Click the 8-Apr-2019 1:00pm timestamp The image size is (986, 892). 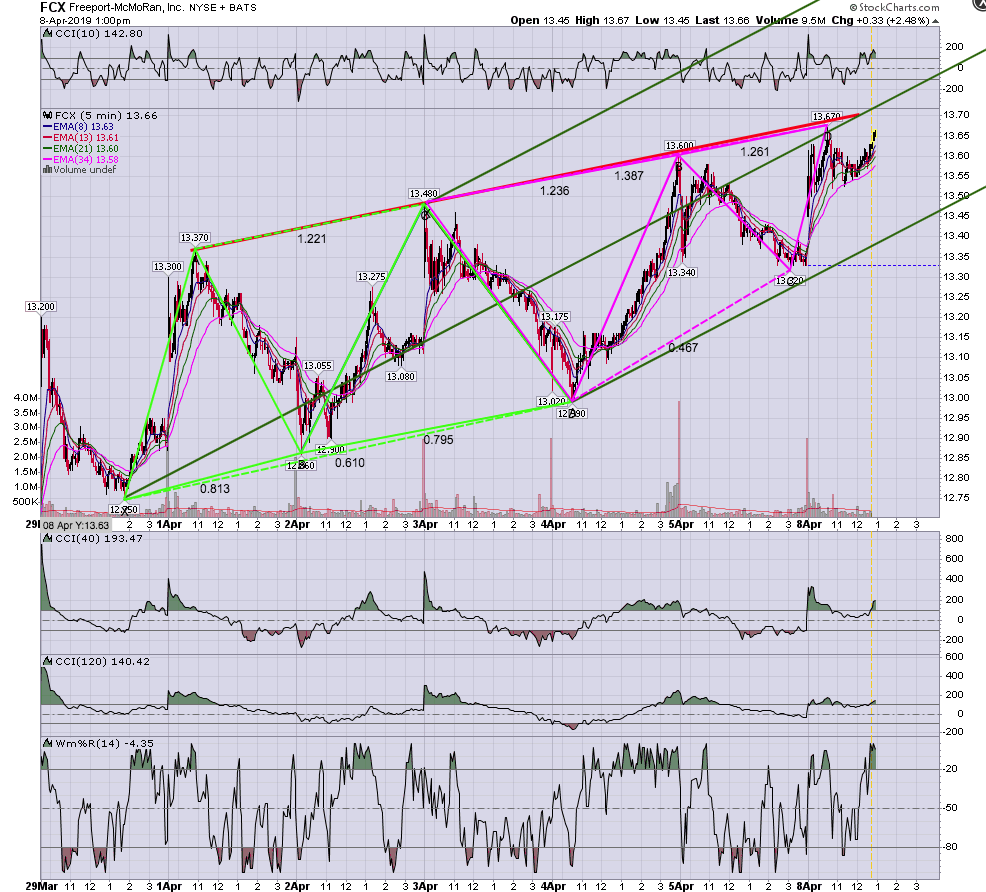85,20
